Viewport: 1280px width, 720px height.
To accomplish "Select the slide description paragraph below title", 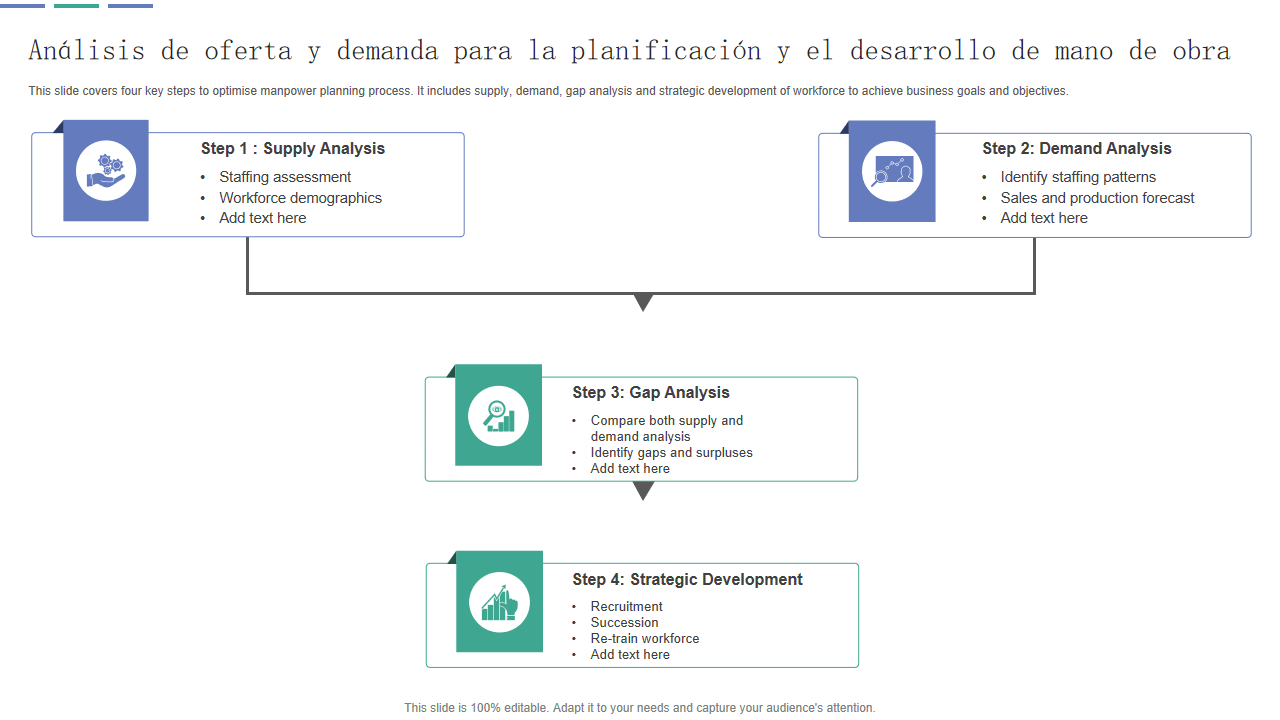I will (x=549, y=91).
